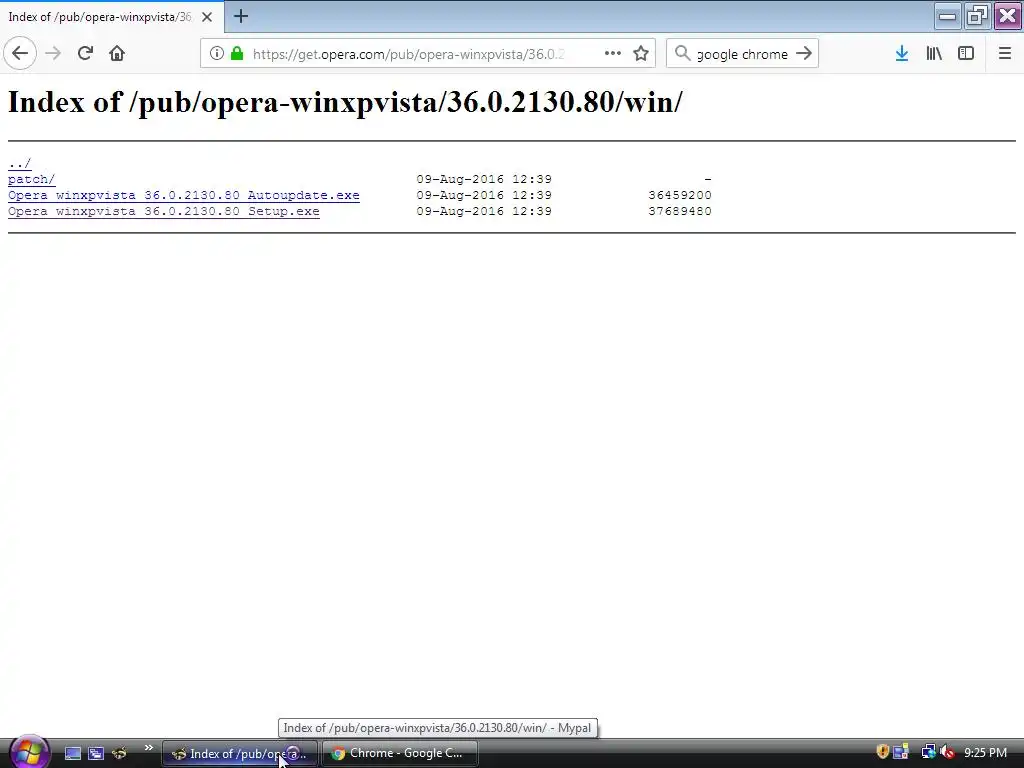Open page actions three-dot menu
Image resolution: width=1024 pixels, height=768 pixels.
pyautogui.click(x=613, y=54)
